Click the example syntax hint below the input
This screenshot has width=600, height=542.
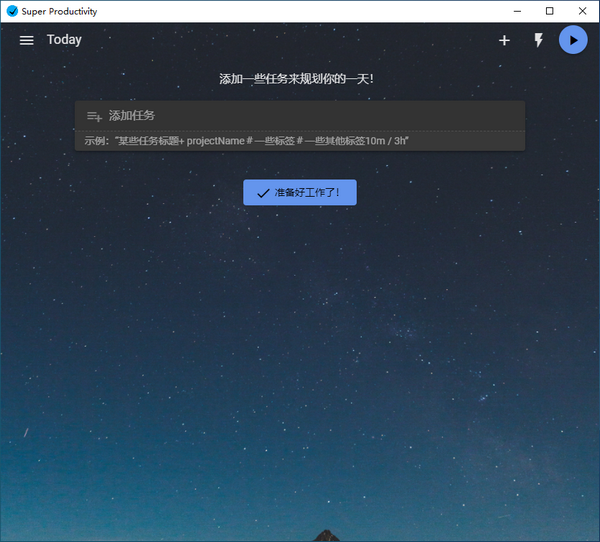point(247,141)
